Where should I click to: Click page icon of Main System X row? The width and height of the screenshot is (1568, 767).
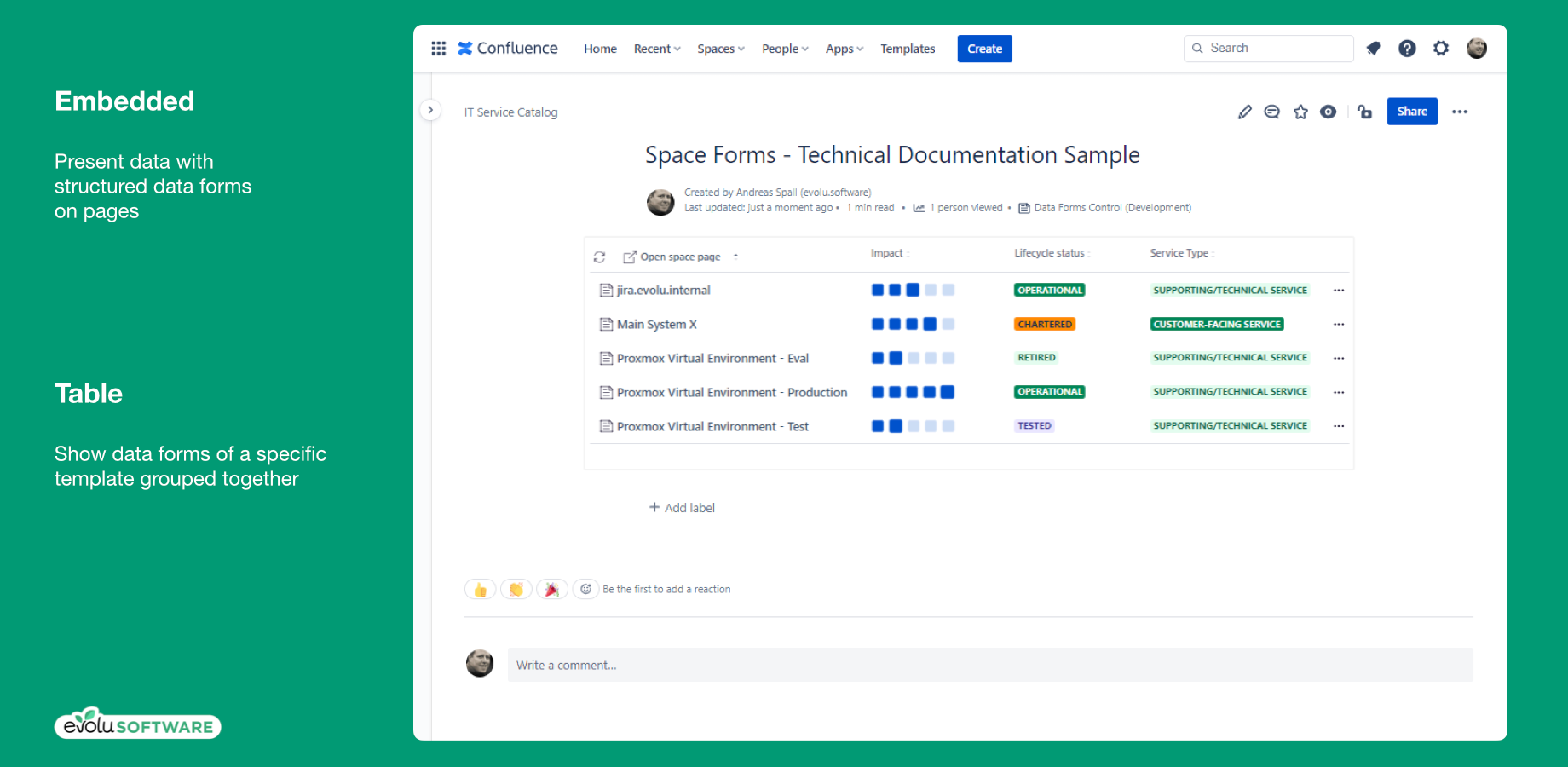click(606, 325)
